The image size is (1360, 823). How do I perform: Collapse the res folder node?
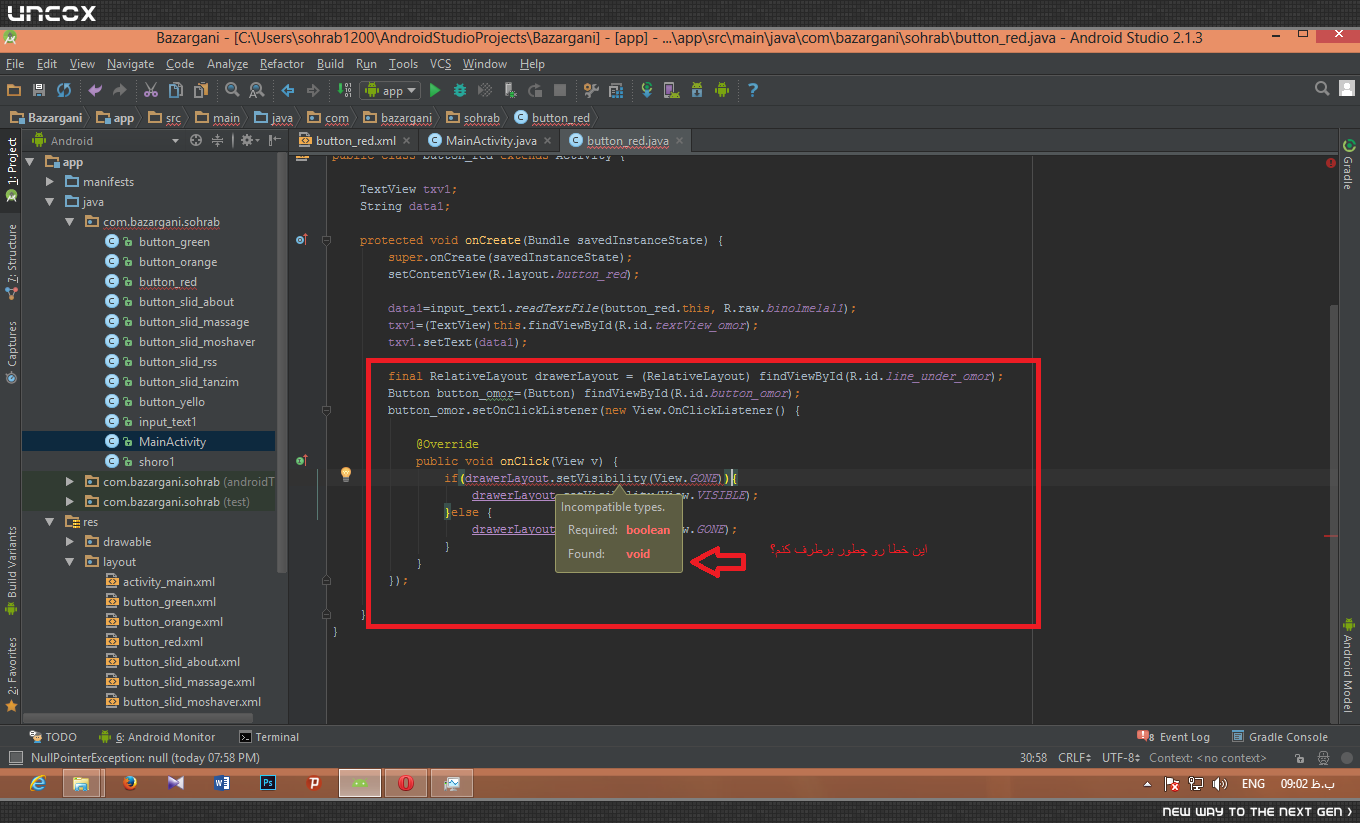[x=50, y=522]
